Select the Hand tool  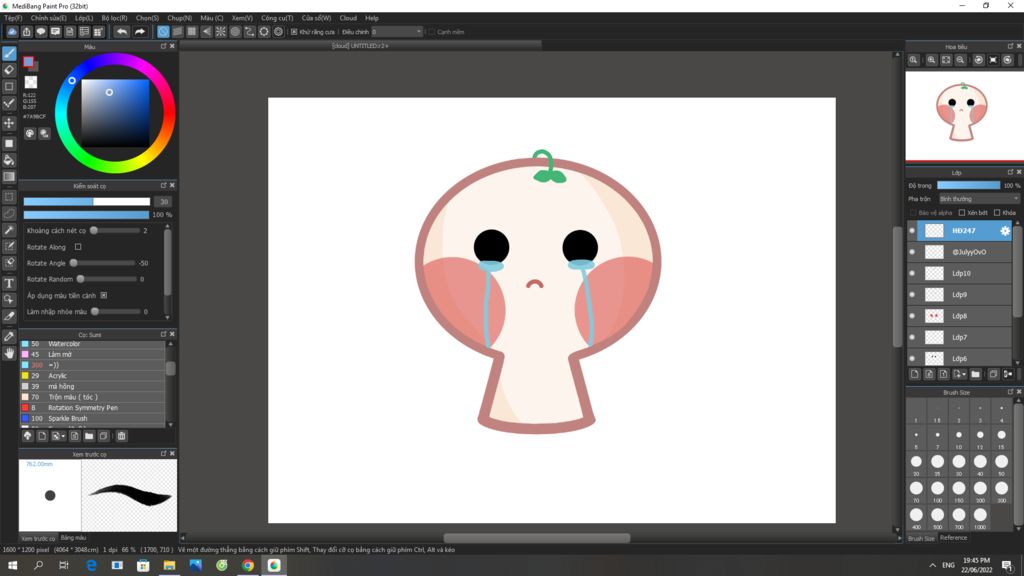coord(9,353)
